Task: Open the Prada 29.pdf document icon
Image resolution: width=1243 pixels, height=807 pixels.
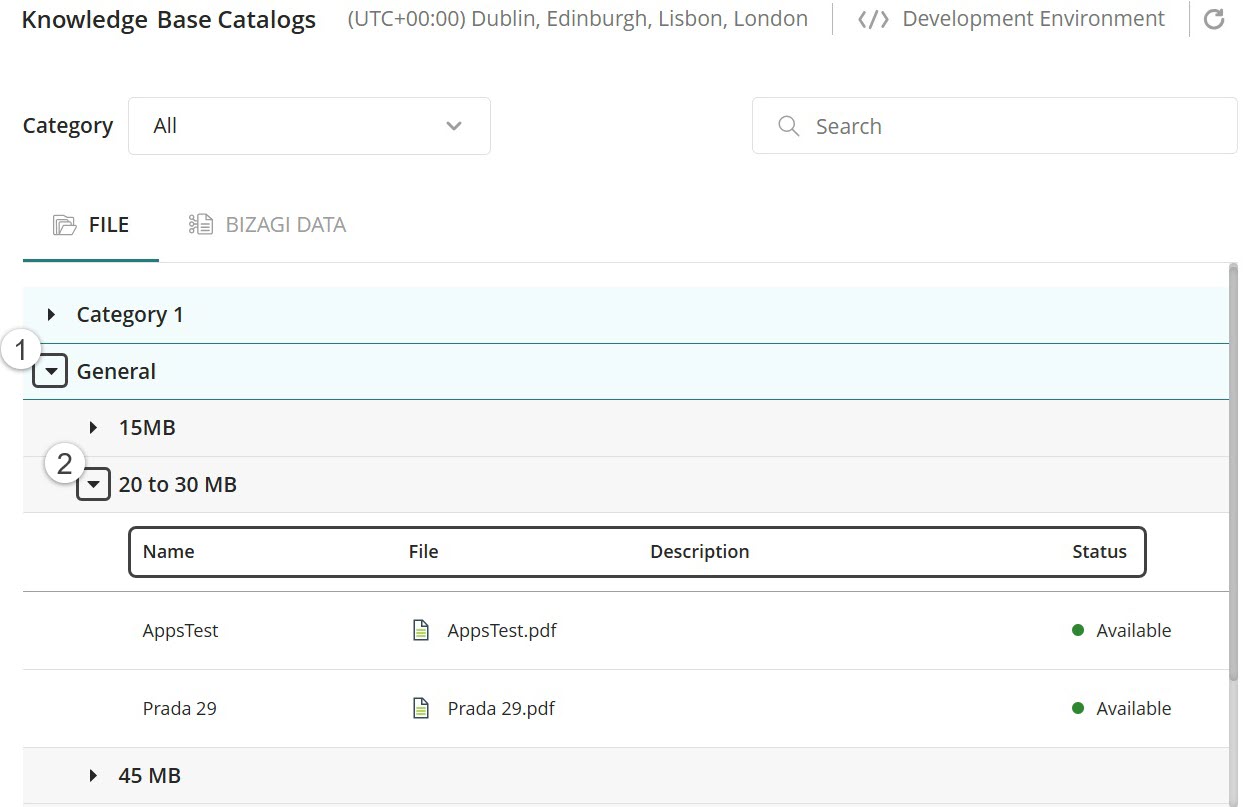Action: [x=420, y=708]
